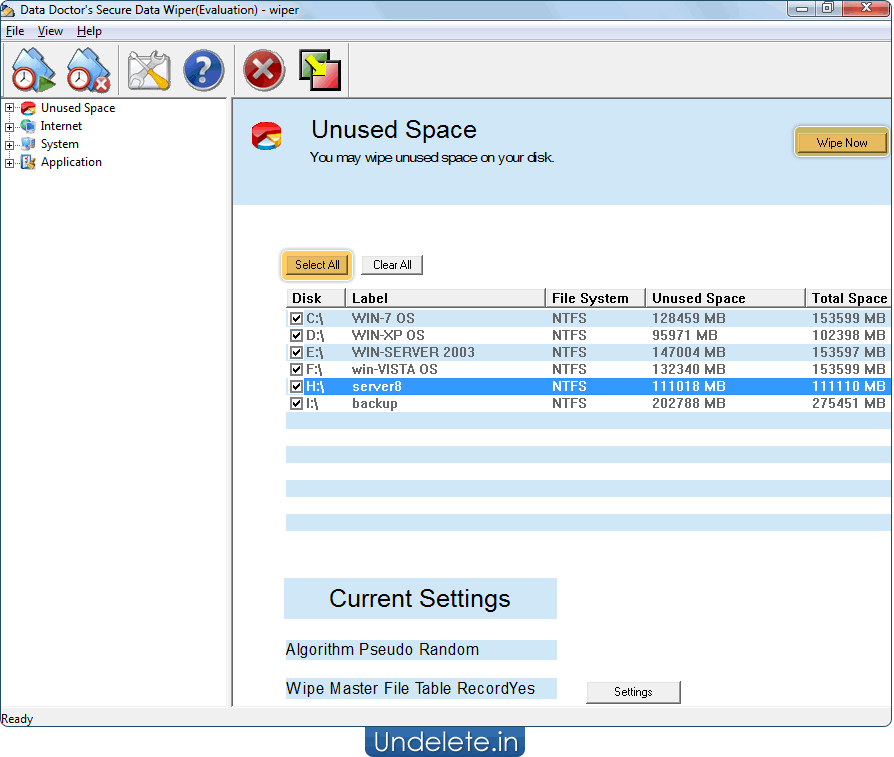Image resolution: width=894 pixels, height=757 pixels.
Task: Select the Internet tree item label
Action: pyautogui.click(x=61, y=126)
